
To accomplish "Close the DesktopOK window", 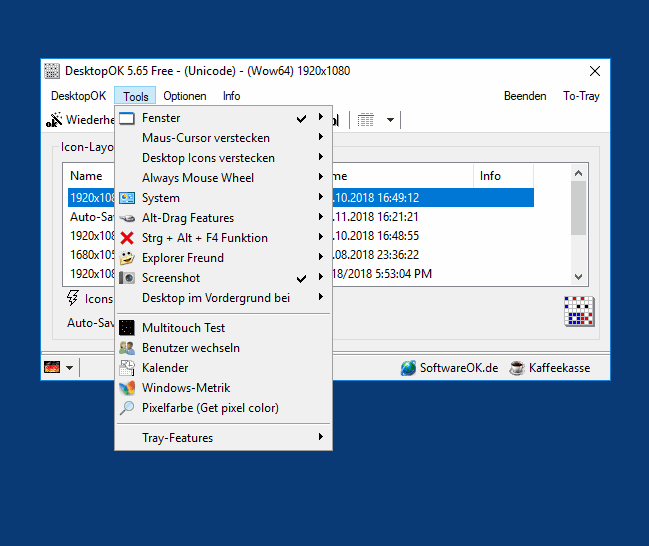I will [595, 71].
